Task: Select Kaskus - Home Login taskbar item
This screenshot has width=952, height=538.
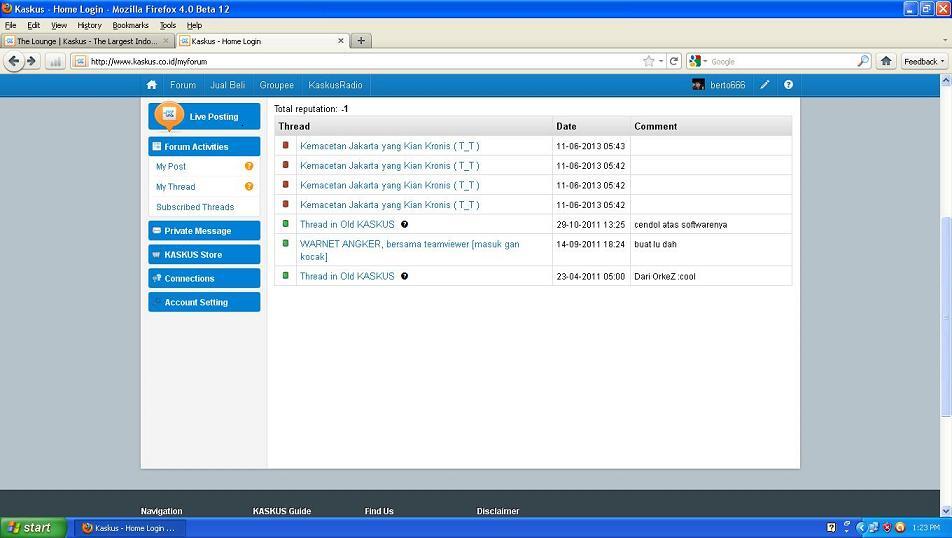Action: [131, 528]
